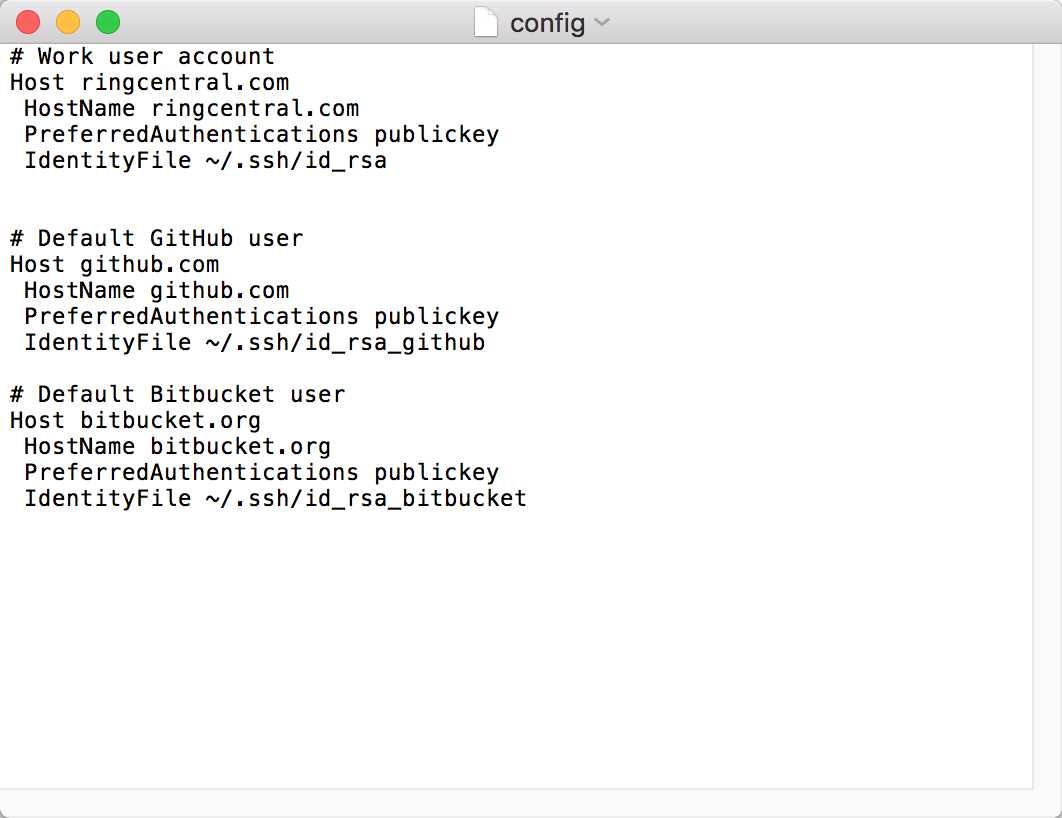This screenshot has width=1062, height=818.
Task: Click the empty text area below the last line
Action: point(500,650)
